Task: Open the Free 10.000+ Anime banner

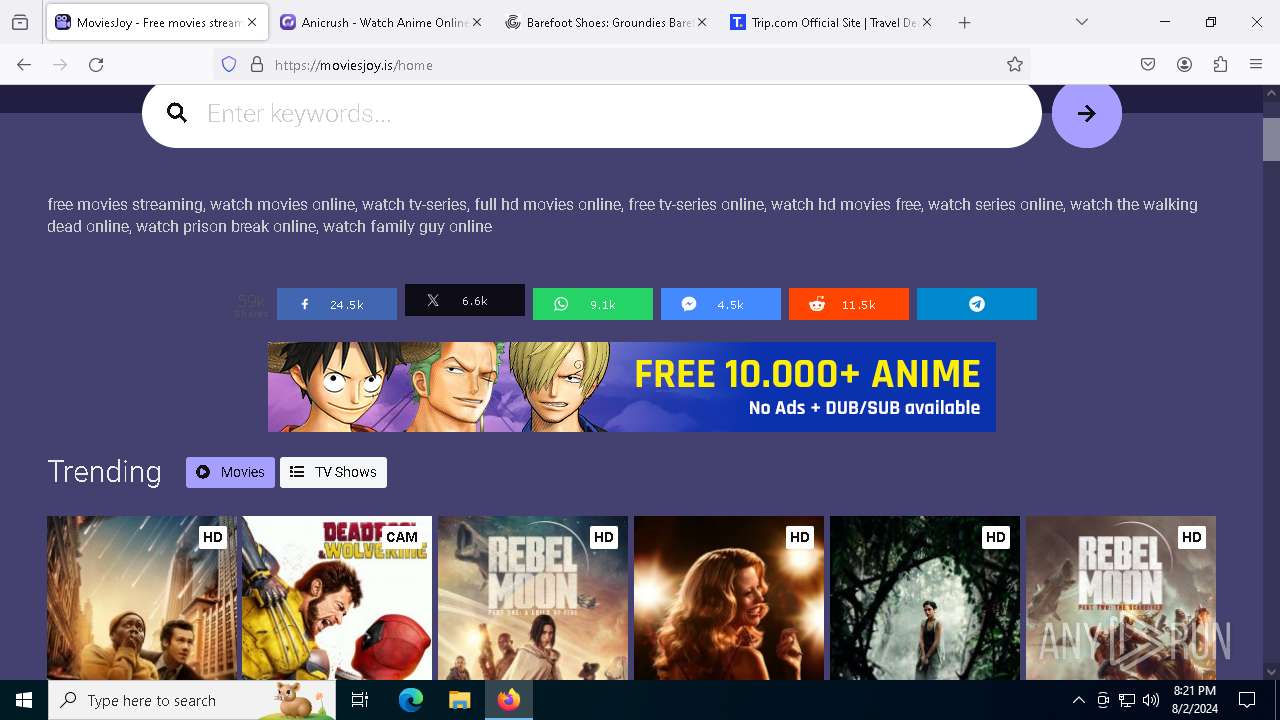Action: click(x=631, y=387)
